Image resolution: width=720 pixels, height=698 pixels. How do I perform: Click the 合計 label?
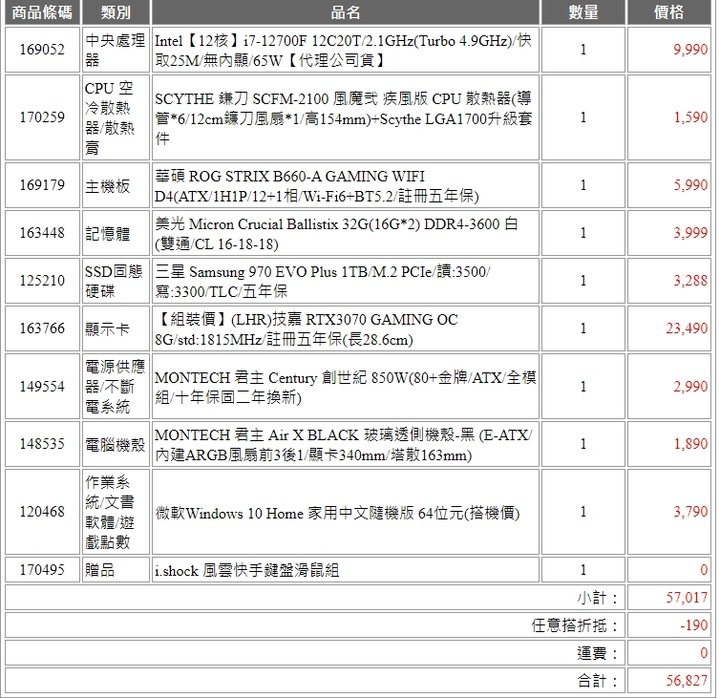(597, 681)
